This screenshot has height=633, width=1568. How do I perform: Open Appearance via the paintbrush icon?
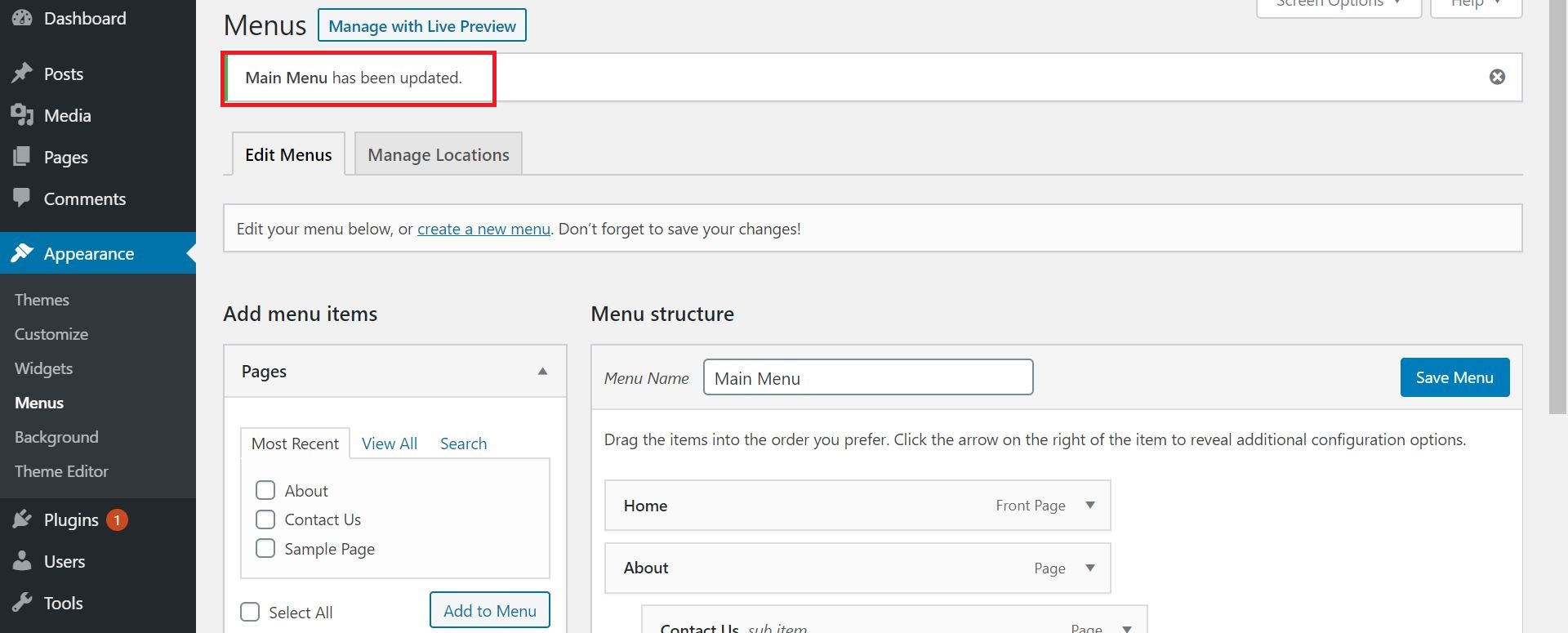coord(23,253)
